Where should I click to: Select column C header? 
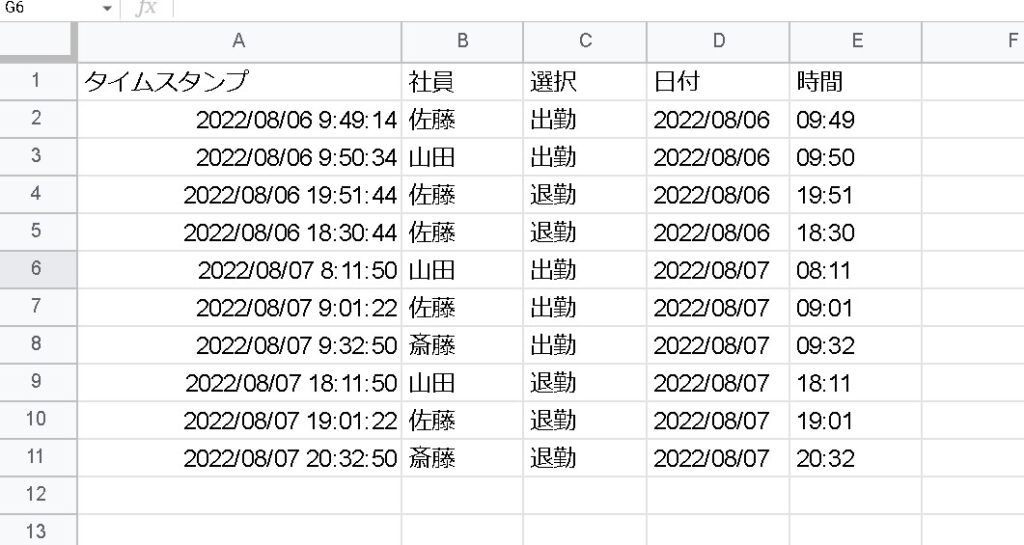pos(585,41)
